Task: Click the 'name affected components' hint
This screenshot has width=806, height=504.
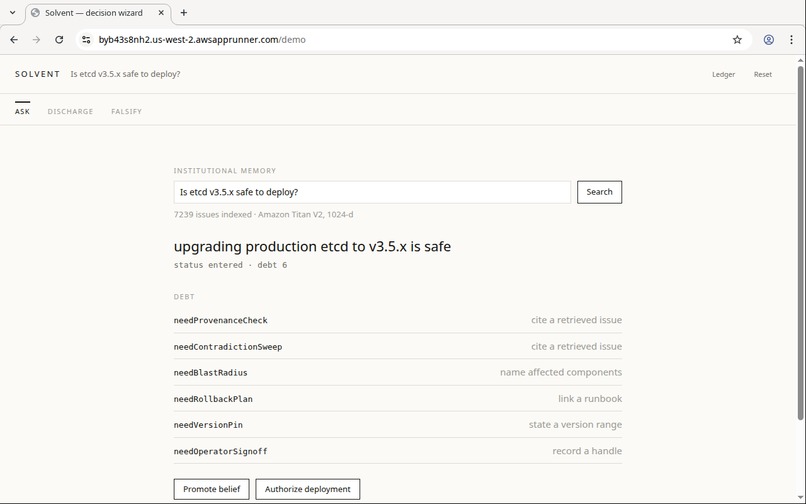Action: point(561,372)
